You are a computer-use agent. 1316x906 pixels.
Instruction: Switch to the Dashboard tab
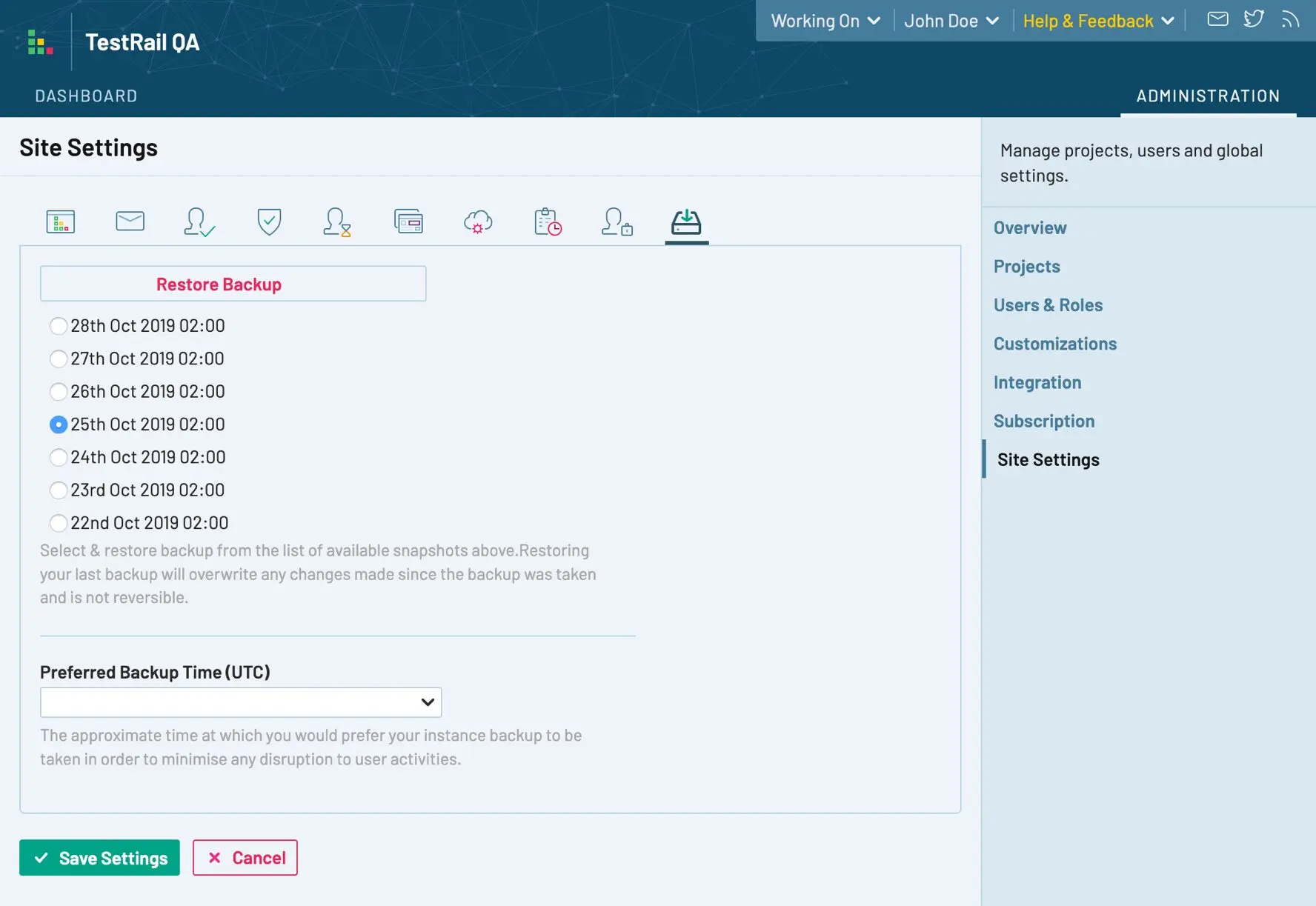(86, 96)
